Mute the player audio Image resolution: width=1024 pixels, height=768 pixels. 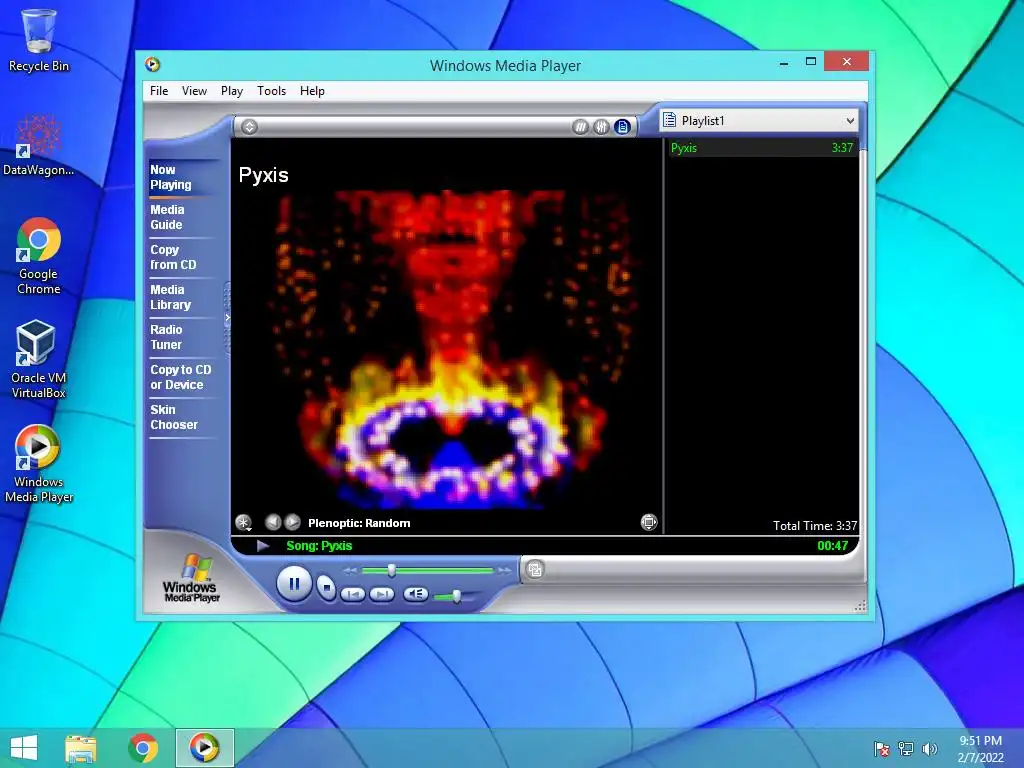pos(415,594)
